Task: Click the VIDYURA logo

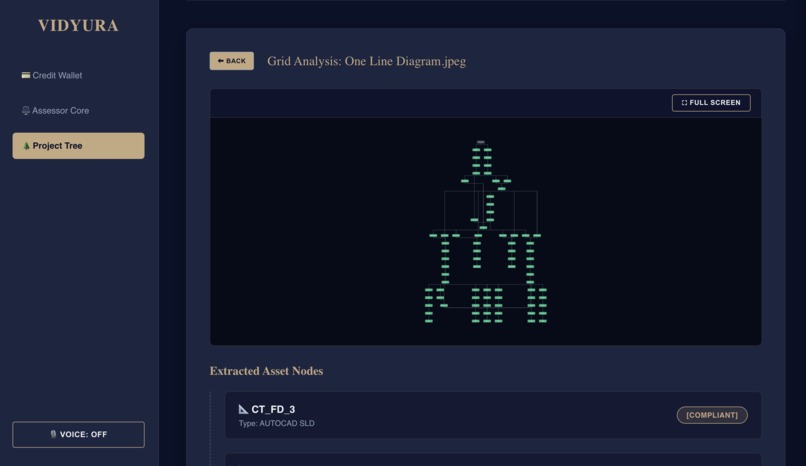Action: pos(78,26)
